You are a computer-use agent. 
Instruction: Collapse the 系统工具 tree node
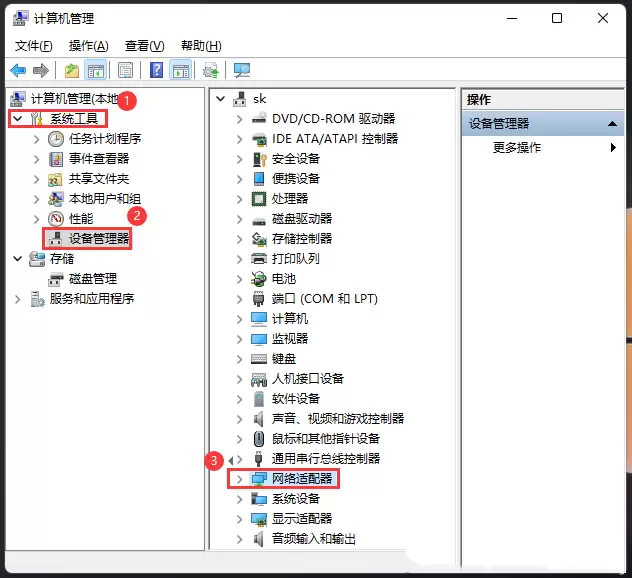(18, 119)
